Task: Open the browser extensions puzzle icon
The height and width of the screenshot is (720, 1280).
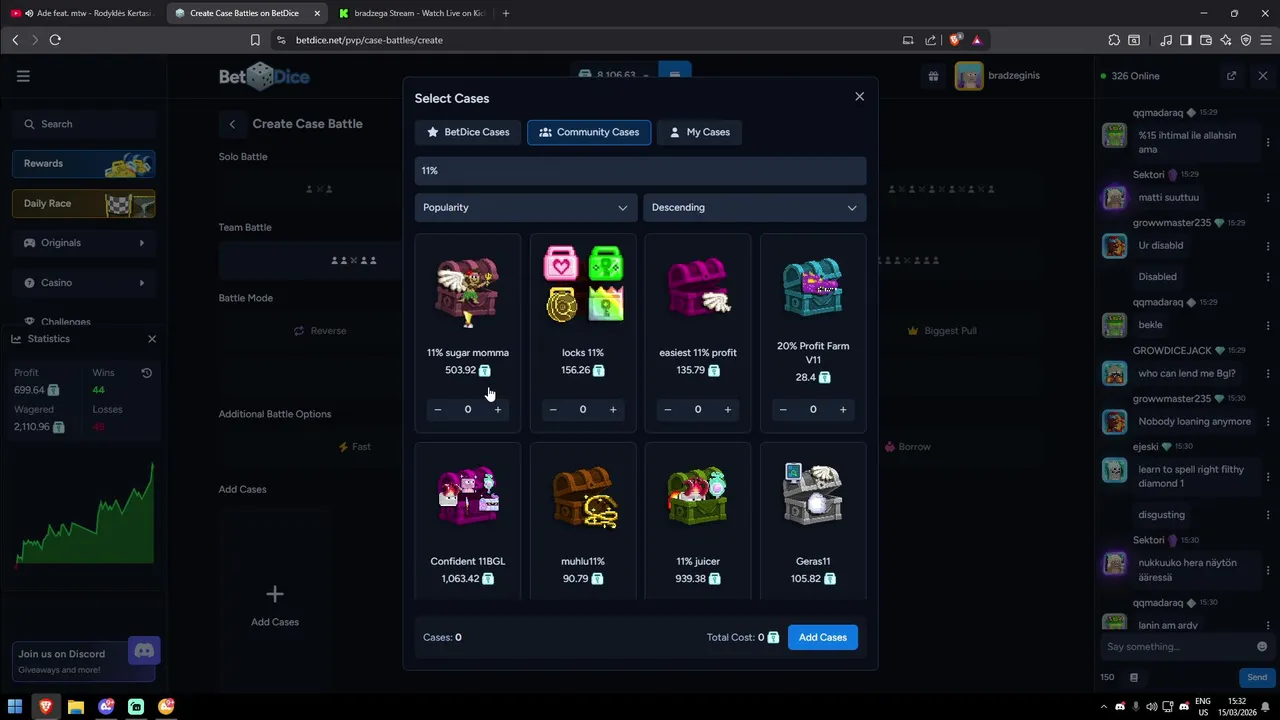Action: 1114,40
